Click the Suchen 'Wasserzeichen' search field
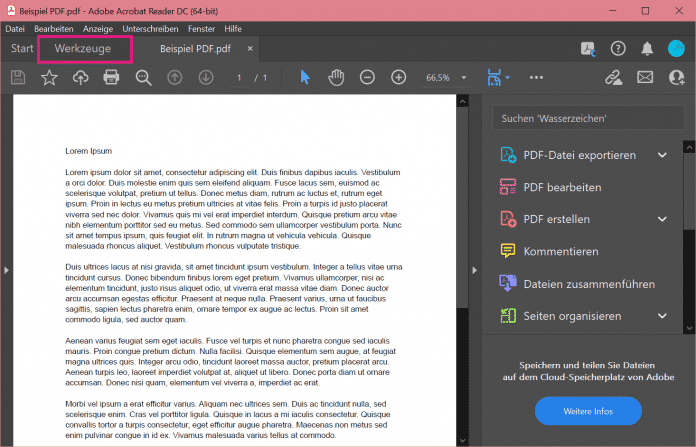This screenshot has height=447, width=696. [x=586, y=119]
